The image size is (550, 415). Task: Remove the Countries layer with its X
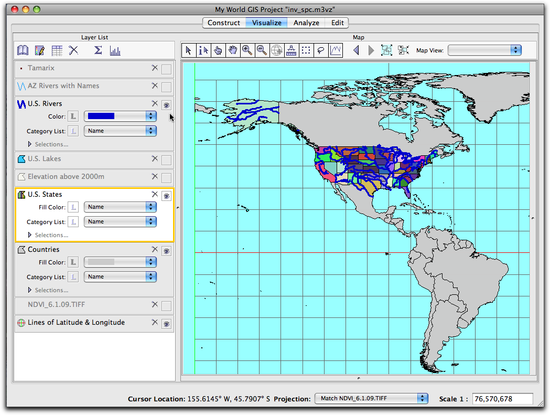coord(155,249)
